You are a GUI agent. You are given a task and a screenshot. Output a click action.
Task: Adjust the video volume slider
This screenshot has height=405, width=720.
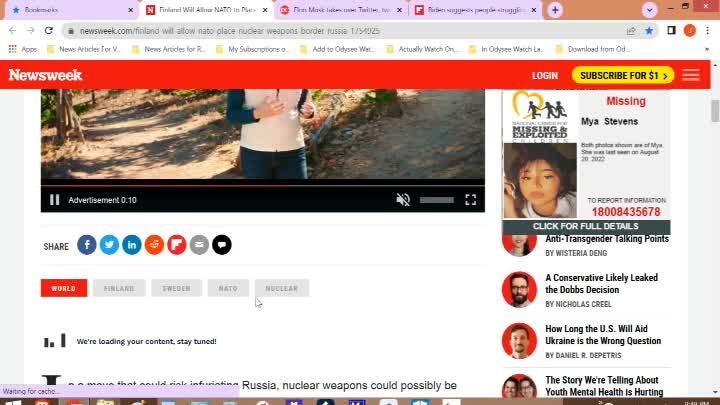coord(437,200)
